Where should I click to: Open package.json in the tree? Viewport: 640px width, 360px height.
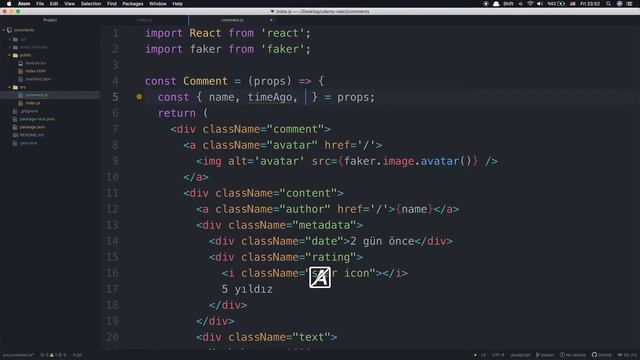click(32, 127)
